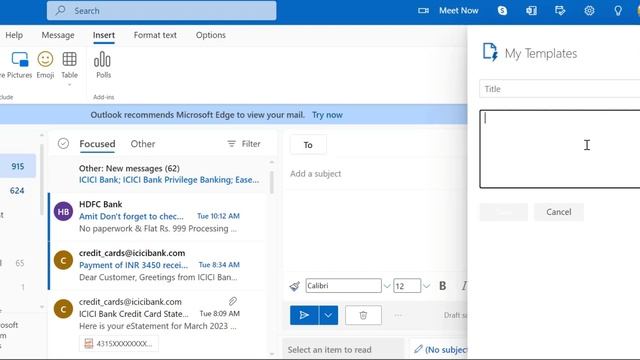Open the Skype icon in header
Screen dimensions: 640x360
coord(502,11)
